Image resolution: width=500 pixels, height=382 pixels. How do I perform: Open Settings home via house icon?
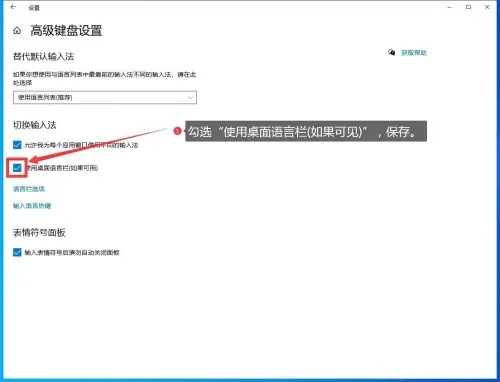click(x=17, y=31)
